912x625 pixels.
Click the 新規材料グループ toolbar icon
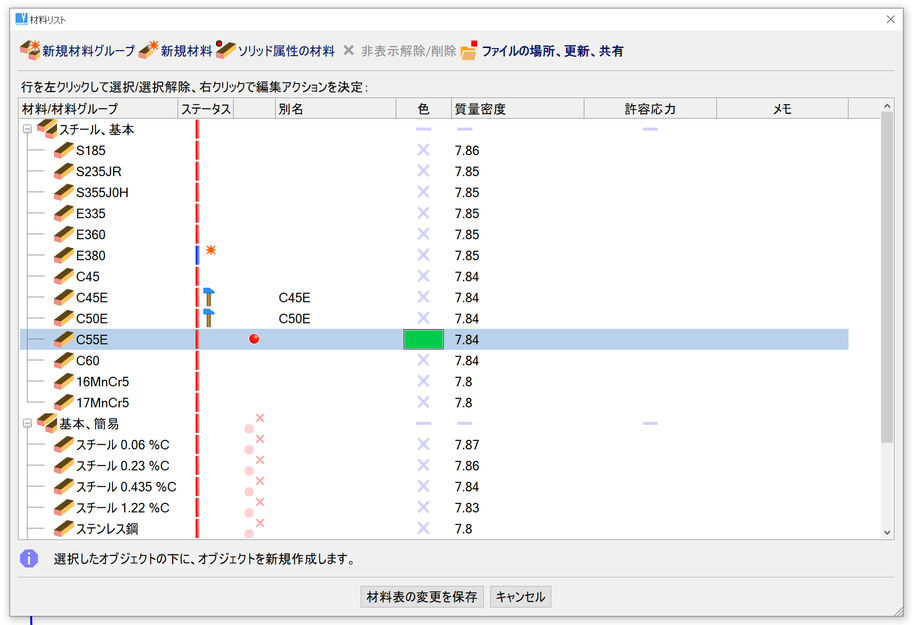(29, 50)
